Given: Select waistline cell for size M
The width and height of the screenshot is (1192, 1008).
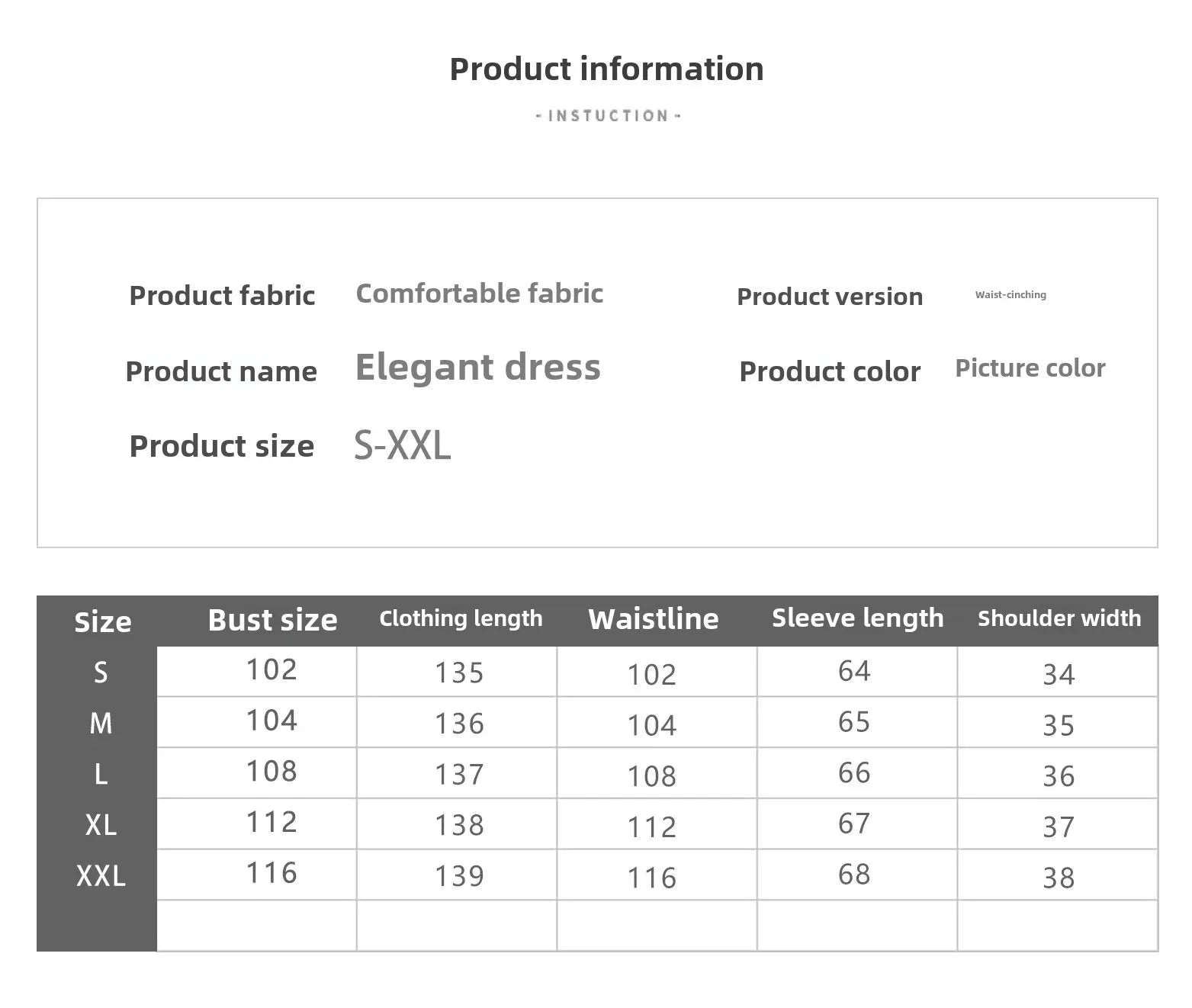Looking at the screenshot, I should [x=652, y=725].
